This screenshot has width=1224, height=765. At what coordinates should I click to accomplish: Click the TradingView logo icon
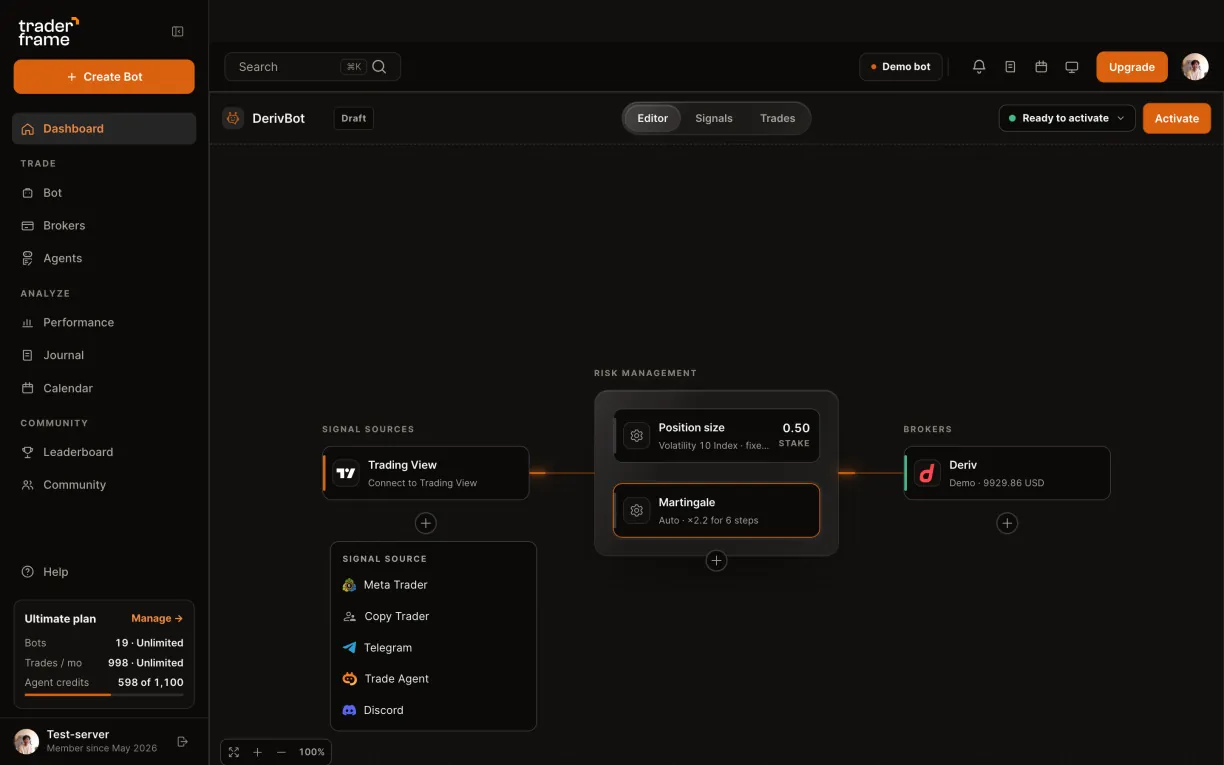346,473
